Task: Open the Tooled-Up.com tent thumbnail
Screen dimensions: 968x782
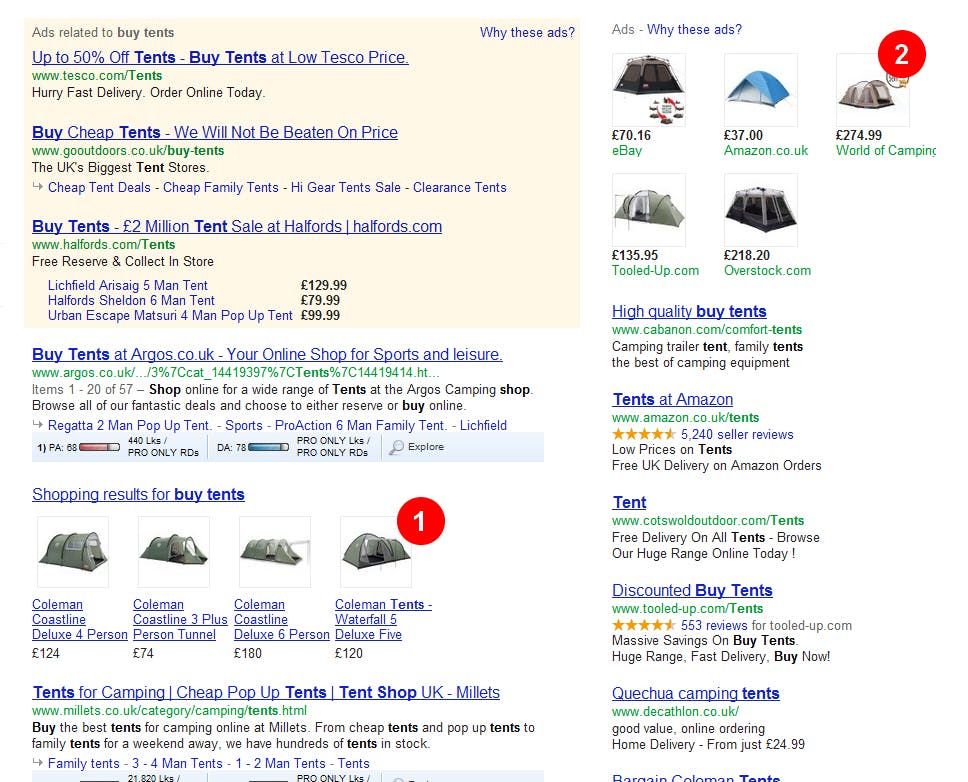Action: (648, 210)
